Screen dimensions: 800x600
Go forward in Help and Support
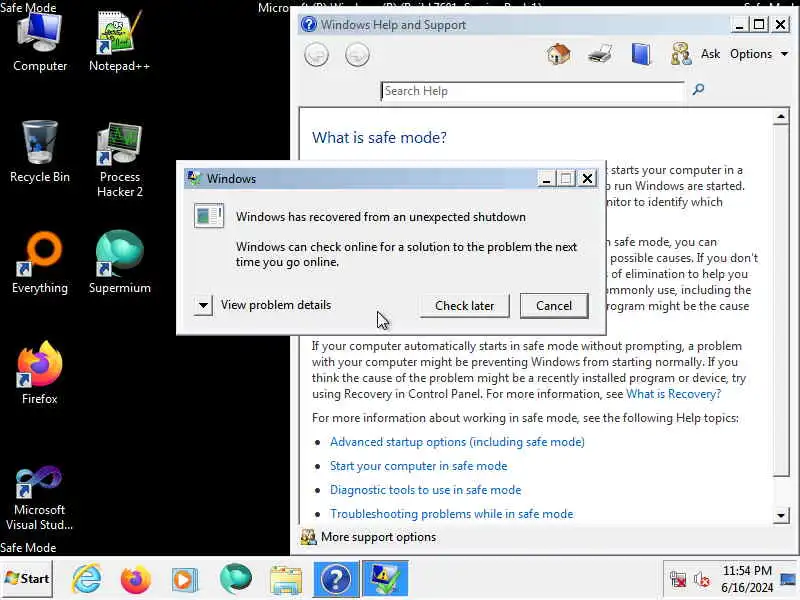click(x=357, y=55)
